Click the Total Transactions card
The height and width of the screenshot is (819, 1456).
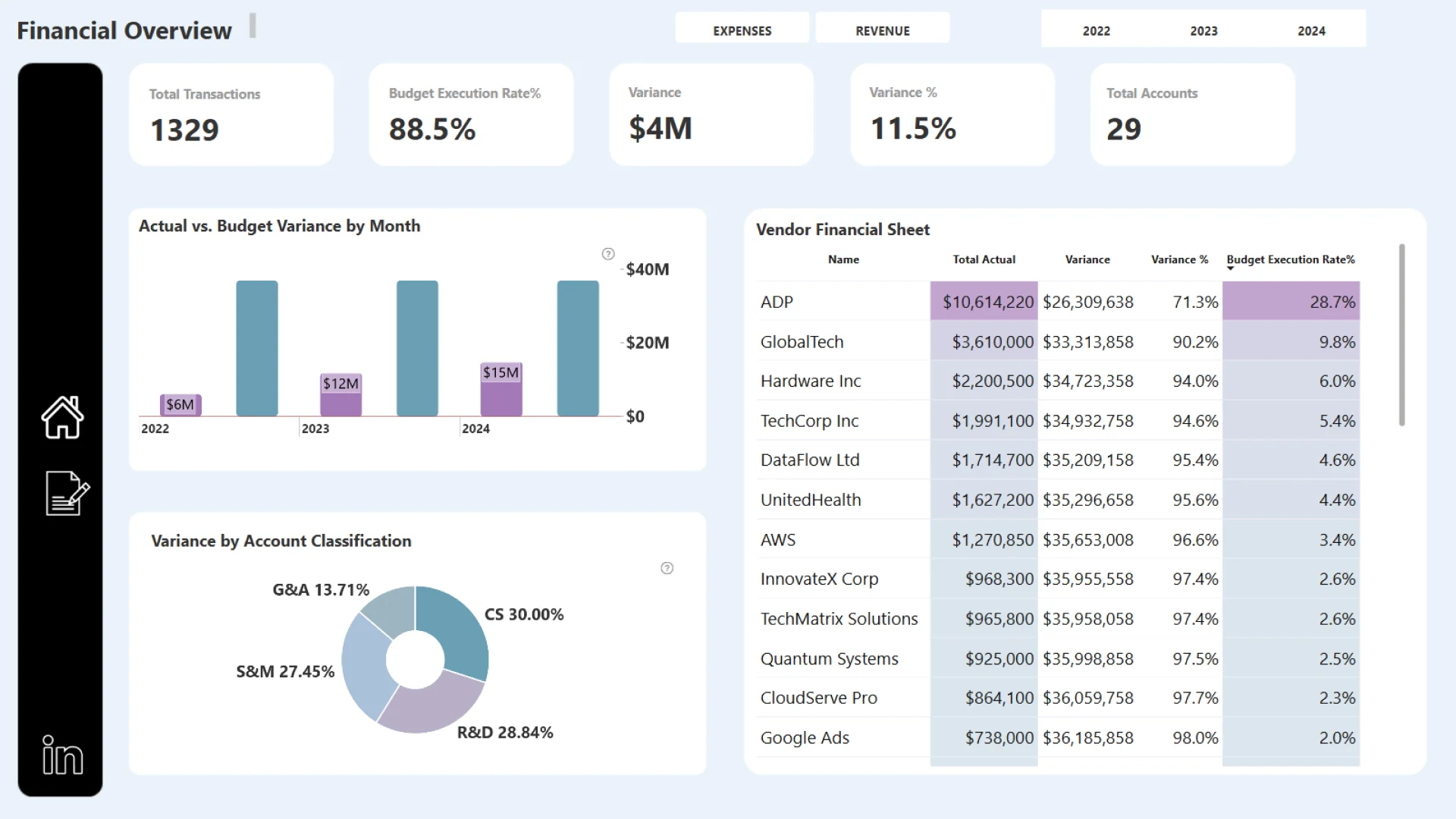(231, 115)
